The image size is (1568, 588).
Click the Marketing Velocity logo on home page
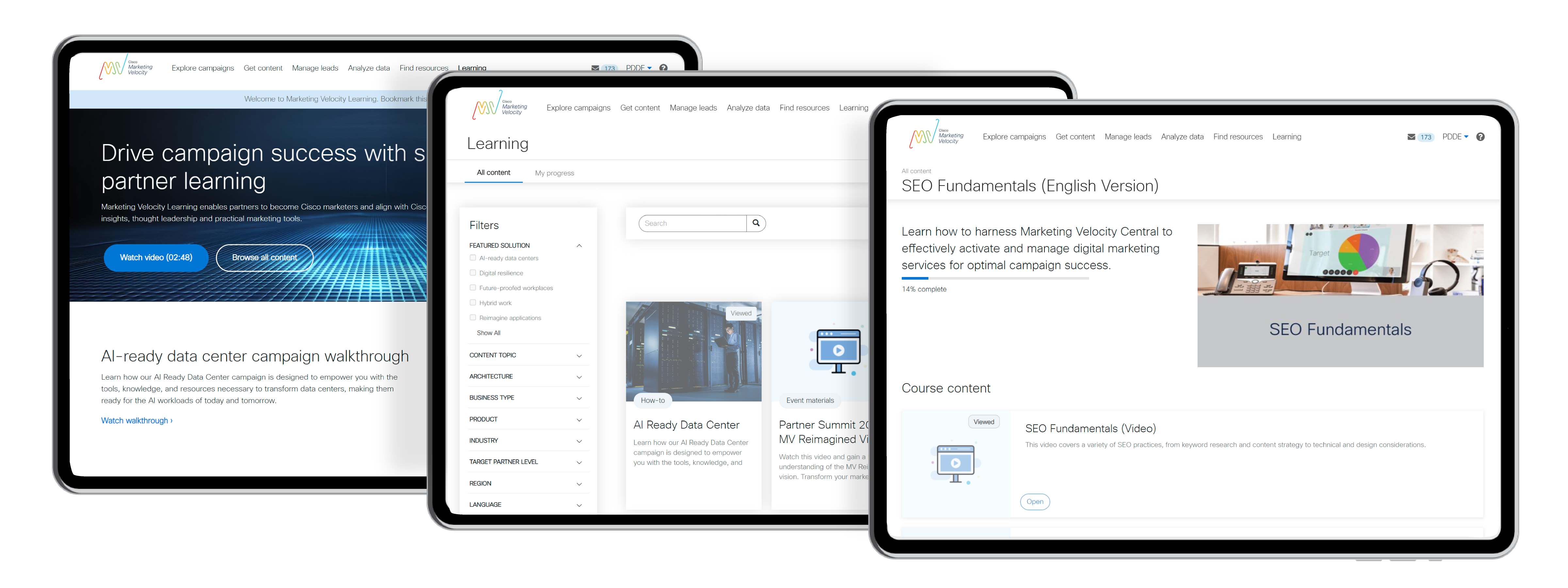pyautogui.click(x=125, y=68)
